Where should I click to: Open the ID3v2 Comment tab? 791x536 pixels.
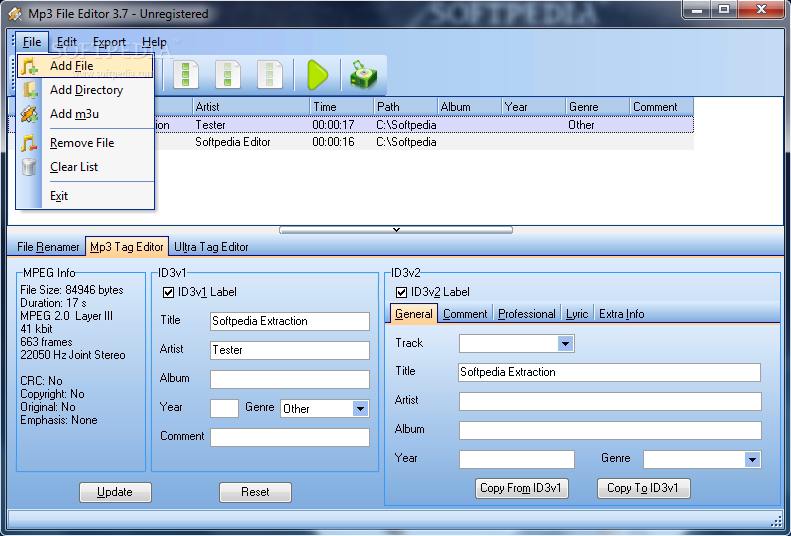[465, 314]
